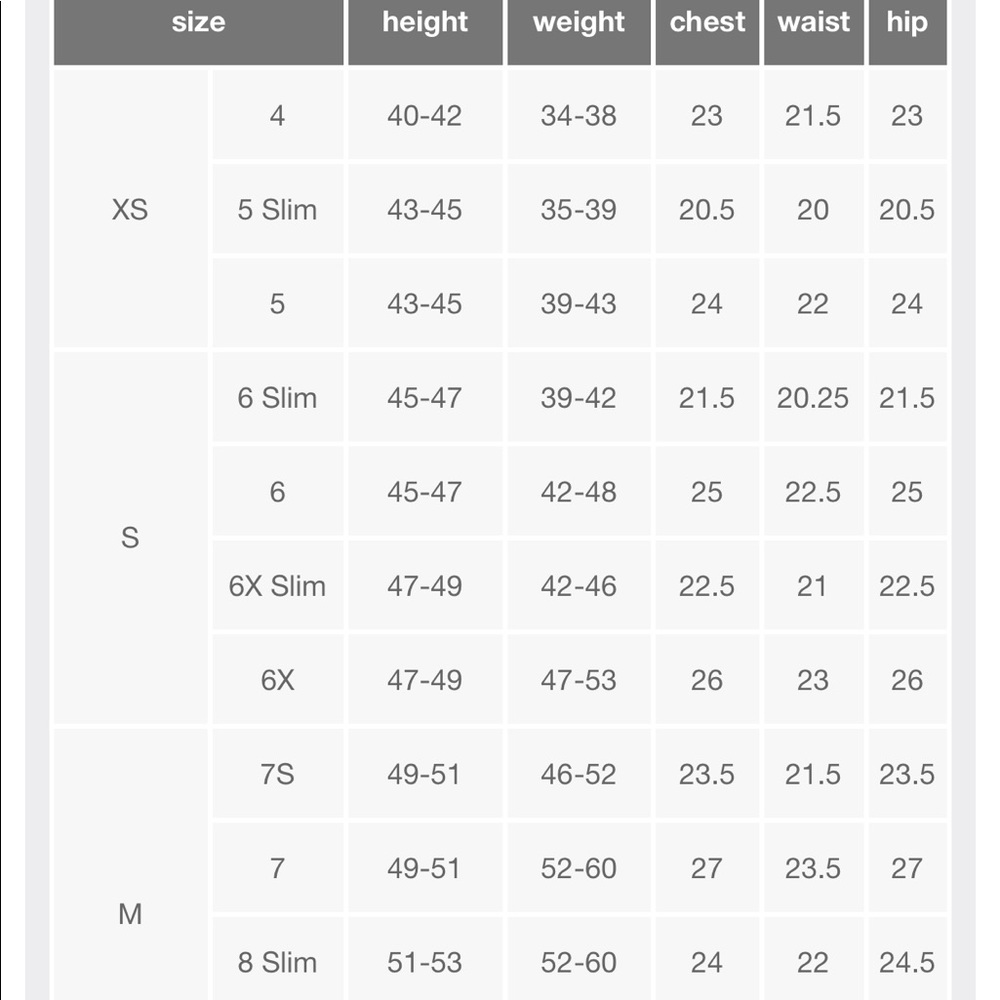Click the chest column header
The height and width of the screenshot is (1000, 1000).
point(707,31)
